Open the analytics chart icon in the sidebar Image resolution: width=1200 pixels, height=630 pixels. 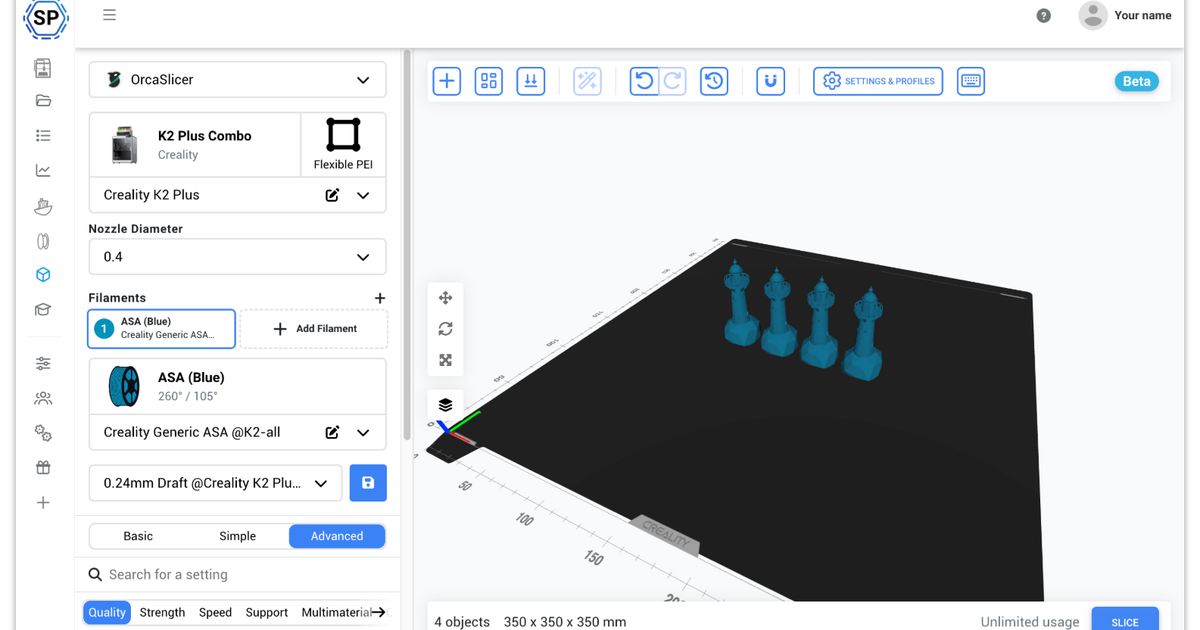tap(42, 170)
